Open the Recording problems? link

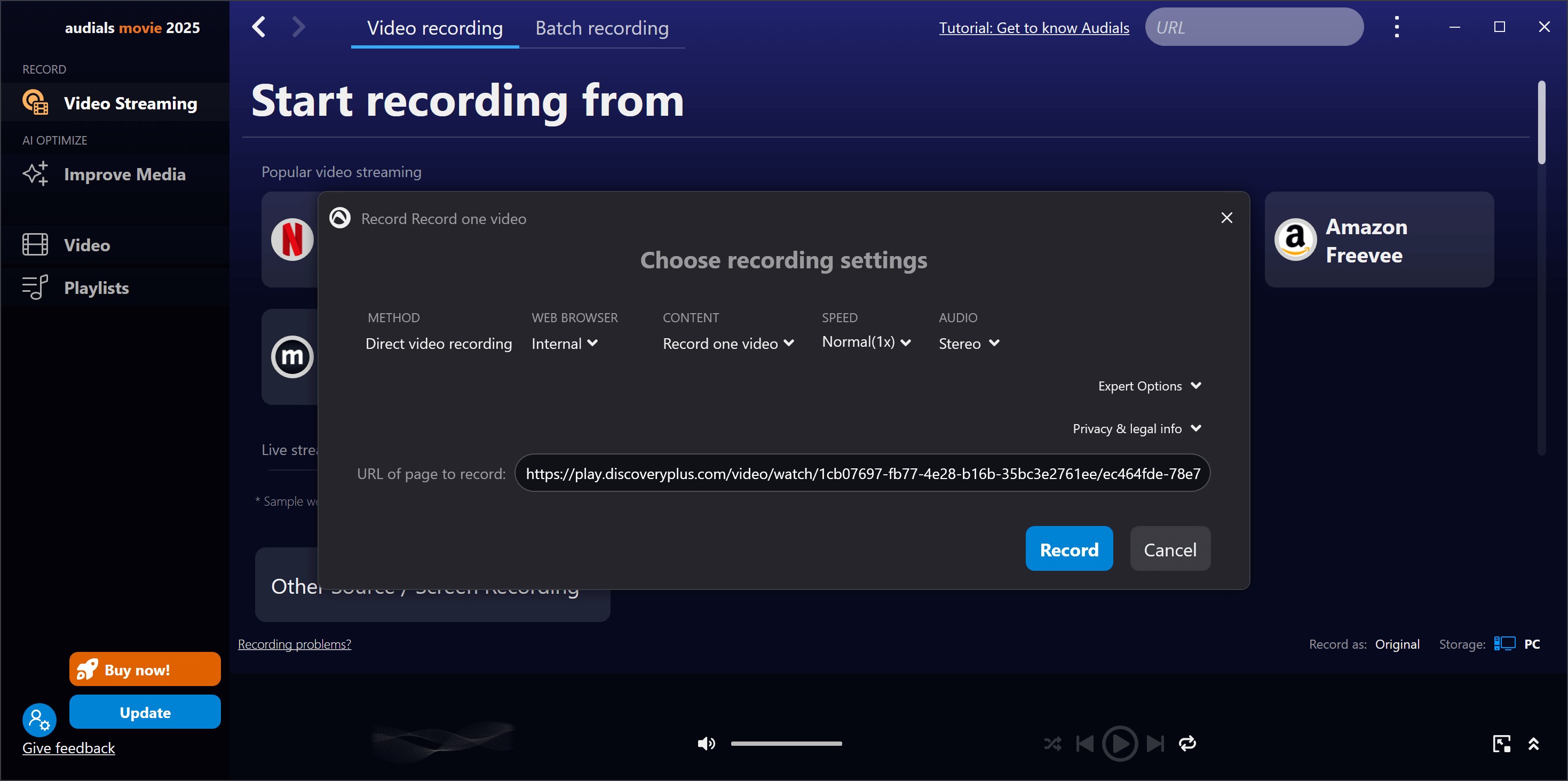pyautogui.click(x=294, y=644)
